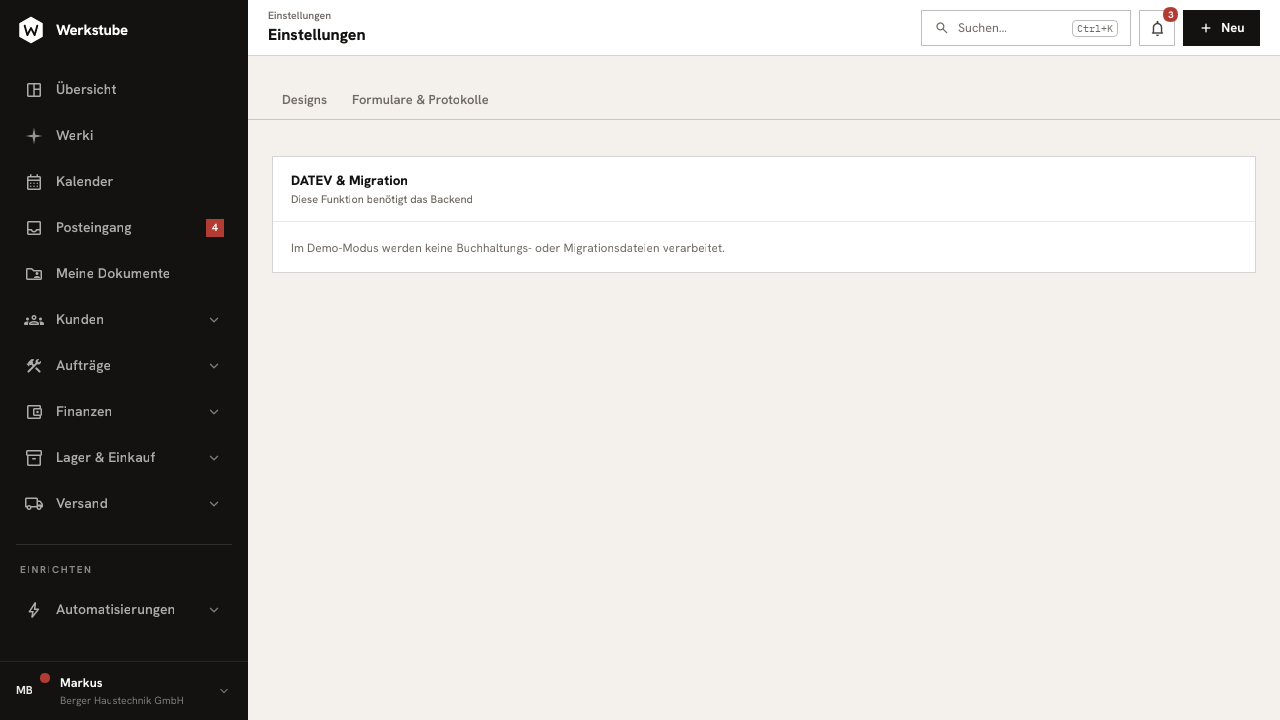Click text 'Diese Funktion benötigt das Backend'
1280x720 pixels.
point(382,200)
